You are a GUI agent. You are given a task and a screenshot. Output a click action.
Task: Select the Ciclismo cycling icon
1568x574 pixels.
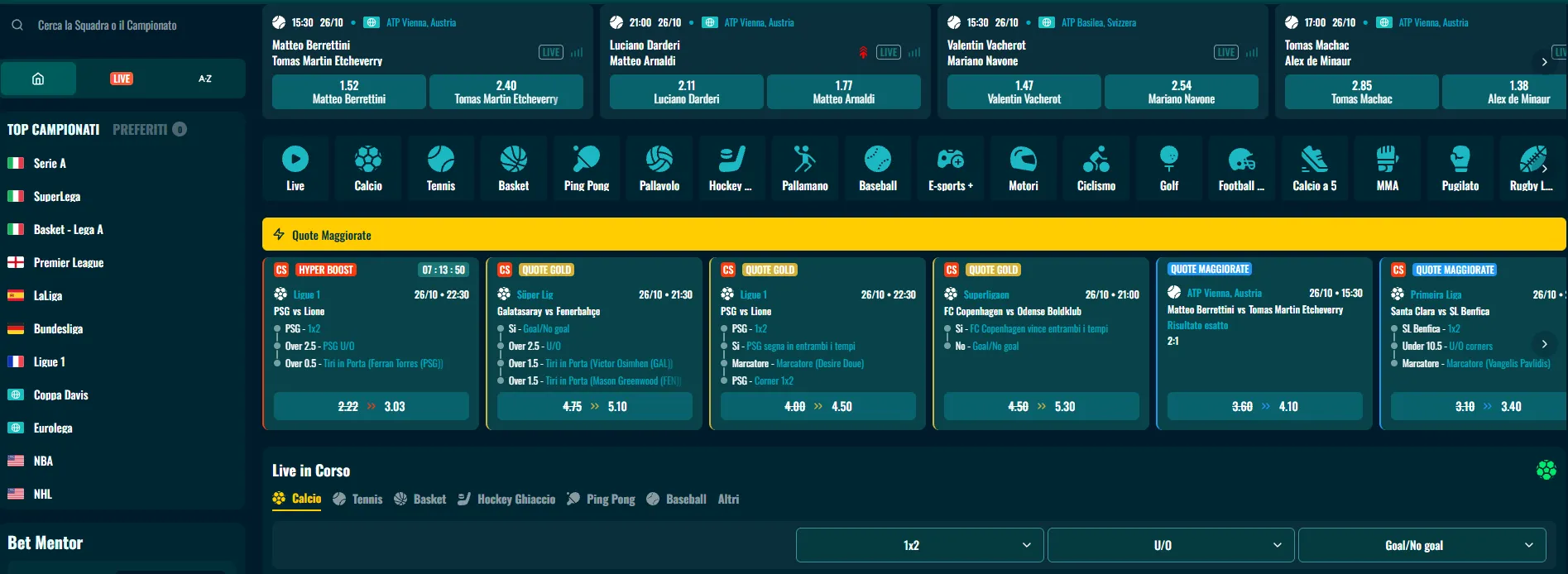tap(1096, 159)
